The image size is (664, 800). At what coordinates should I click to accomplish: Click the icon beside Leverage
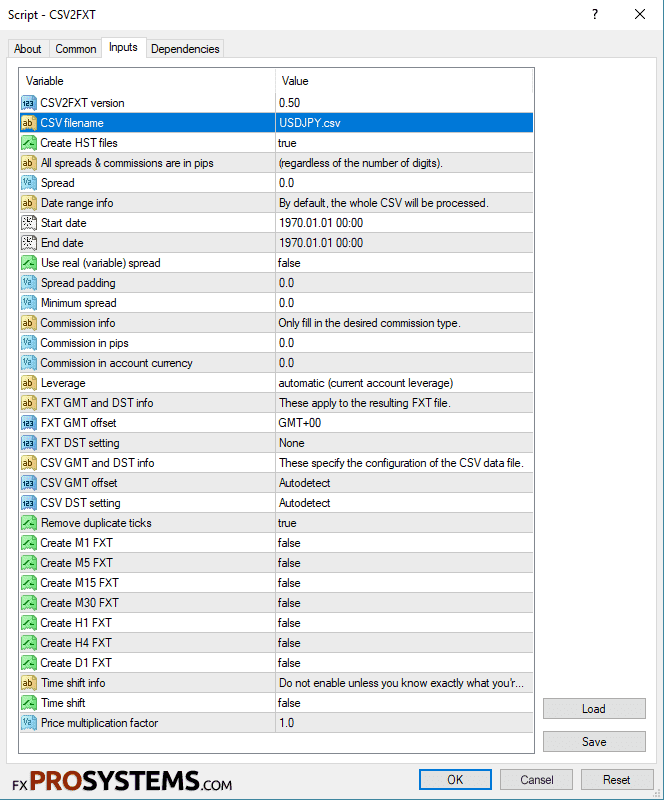(29, 383)
